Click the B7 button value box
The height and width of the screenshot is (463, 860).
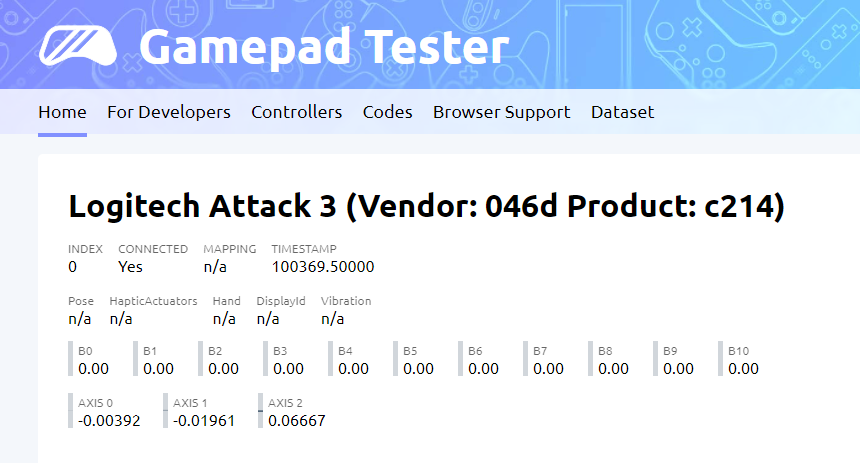coord(547,360)
